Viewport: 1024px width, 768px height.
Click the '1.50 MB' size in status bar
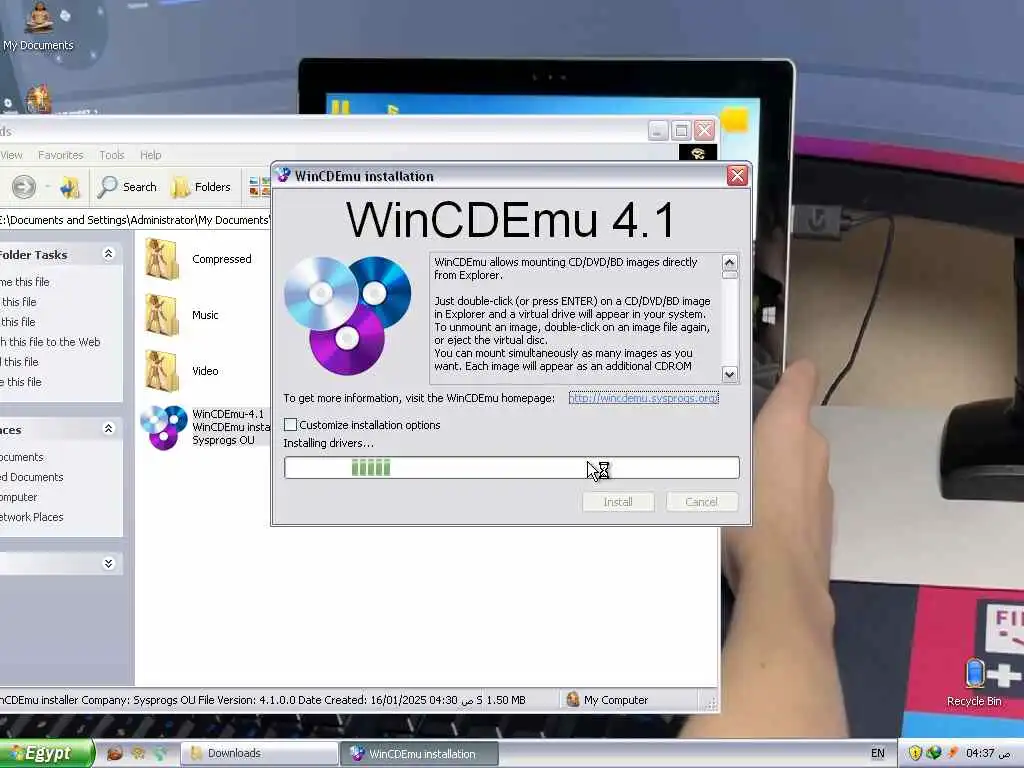[506, 700]
